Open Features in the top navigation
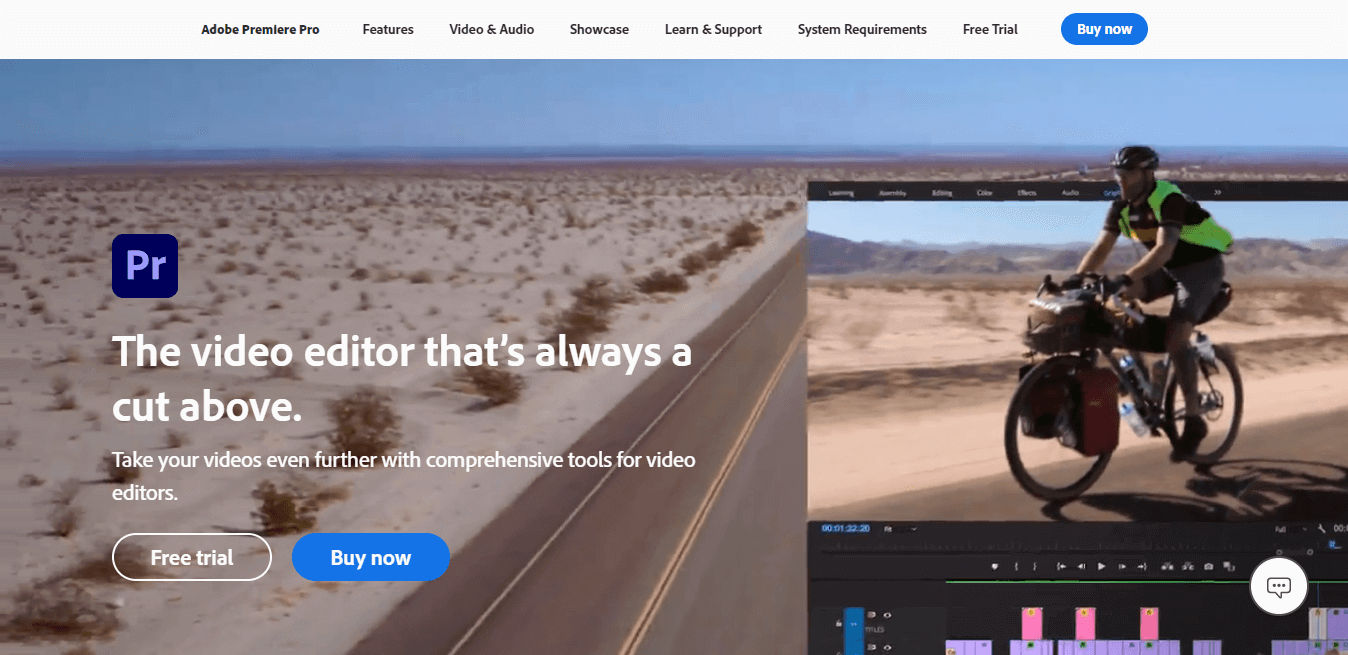The height and width of the screenshot is (655, 1348). tap(388, 29)
